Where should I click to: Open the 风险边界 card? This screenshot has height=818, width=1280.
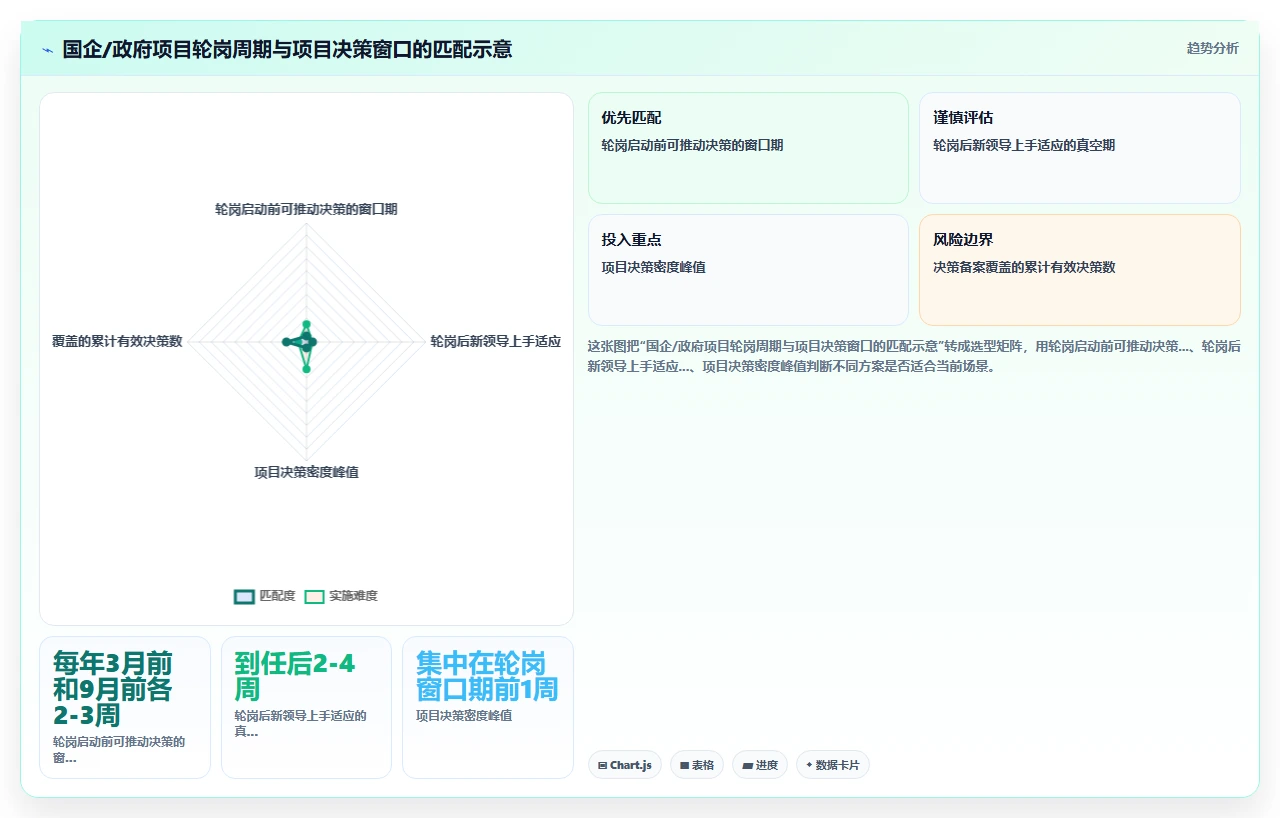coord(1080,270)
